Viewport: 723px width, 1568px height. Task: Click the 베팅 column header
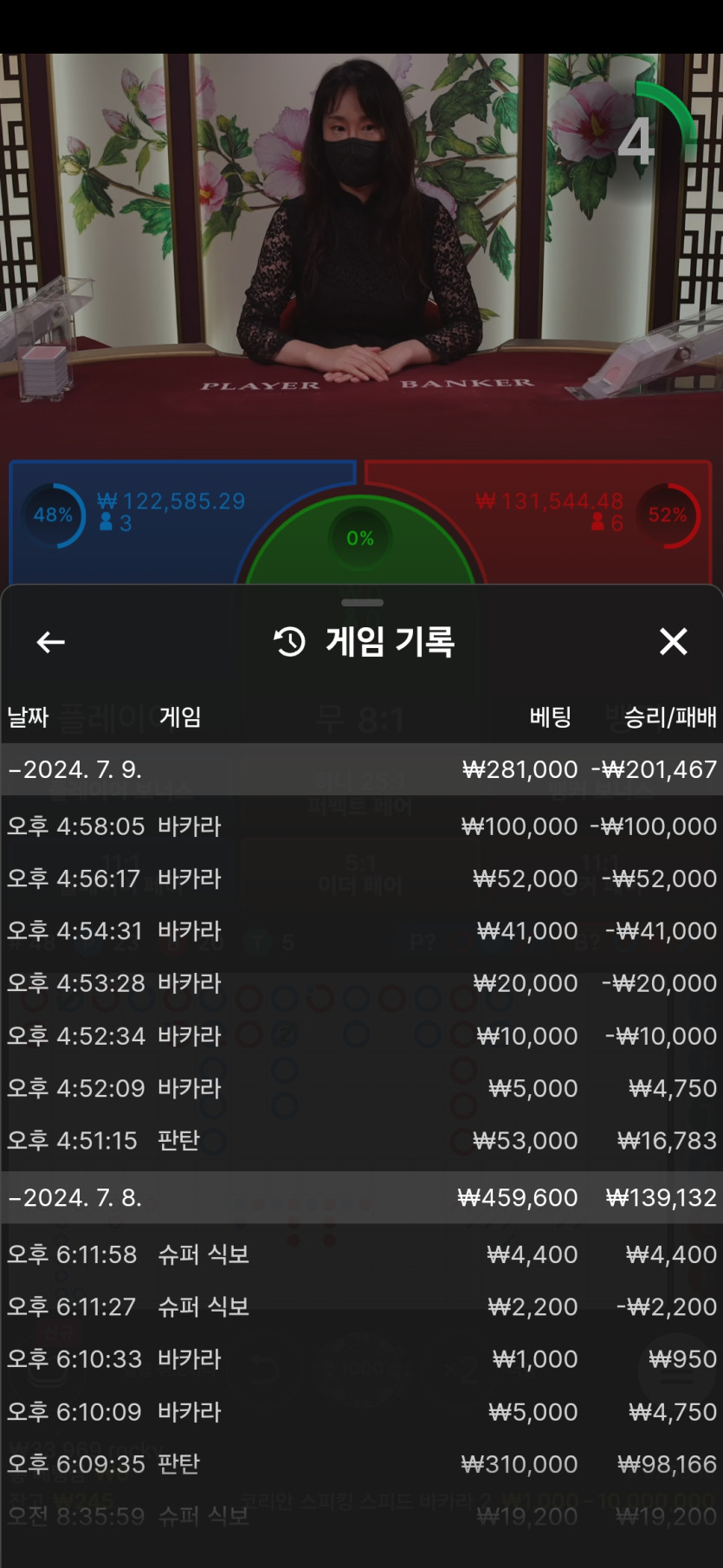pos(551,717)
